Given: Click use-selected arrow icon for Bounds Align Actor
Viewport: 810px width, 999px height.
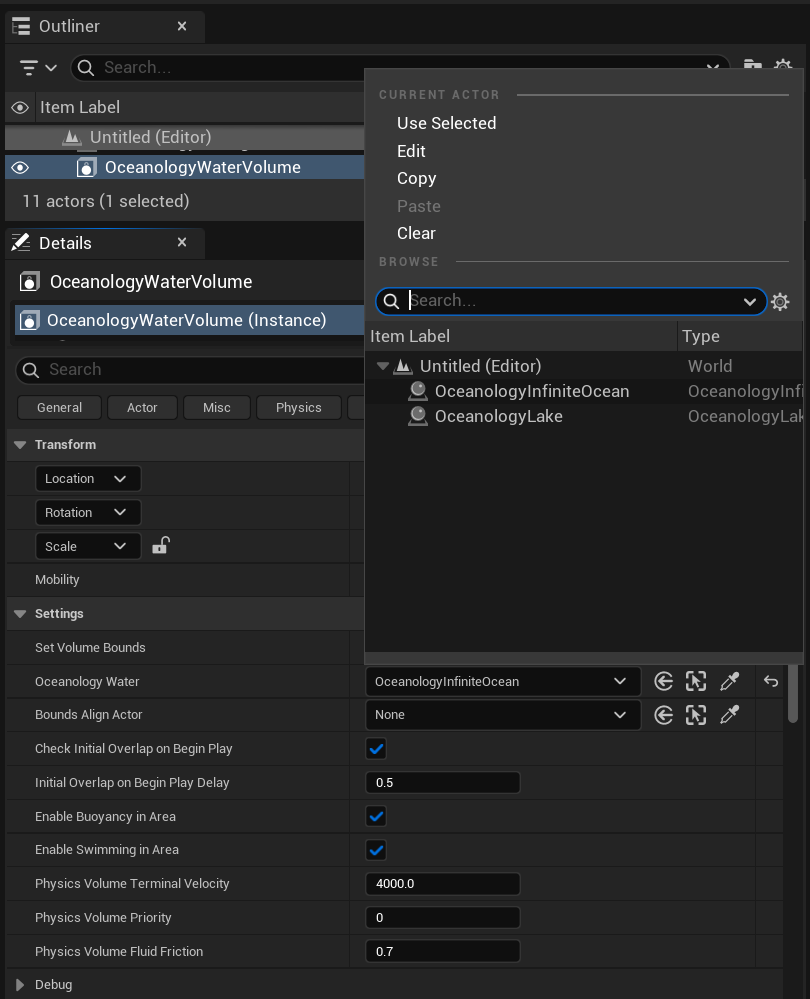Looking at the screenshot, I should click(x=663, y=715).
